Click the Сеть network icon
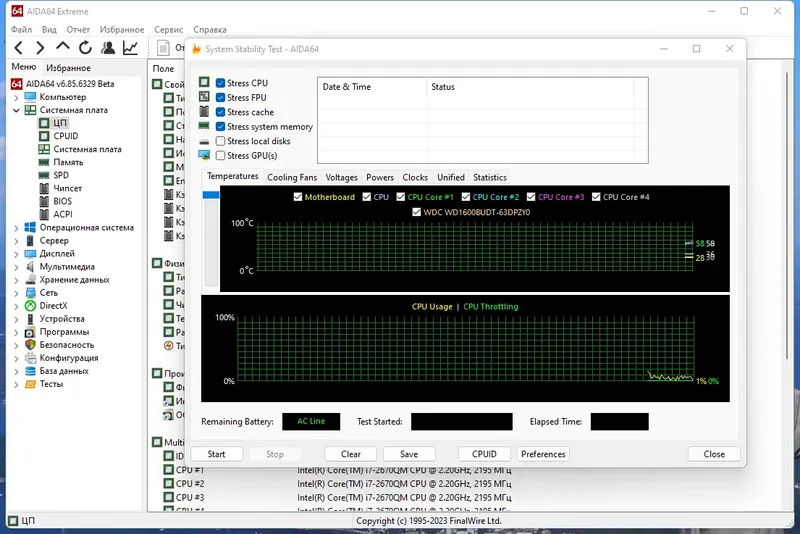The image size is (800, 534). point(31,293)
